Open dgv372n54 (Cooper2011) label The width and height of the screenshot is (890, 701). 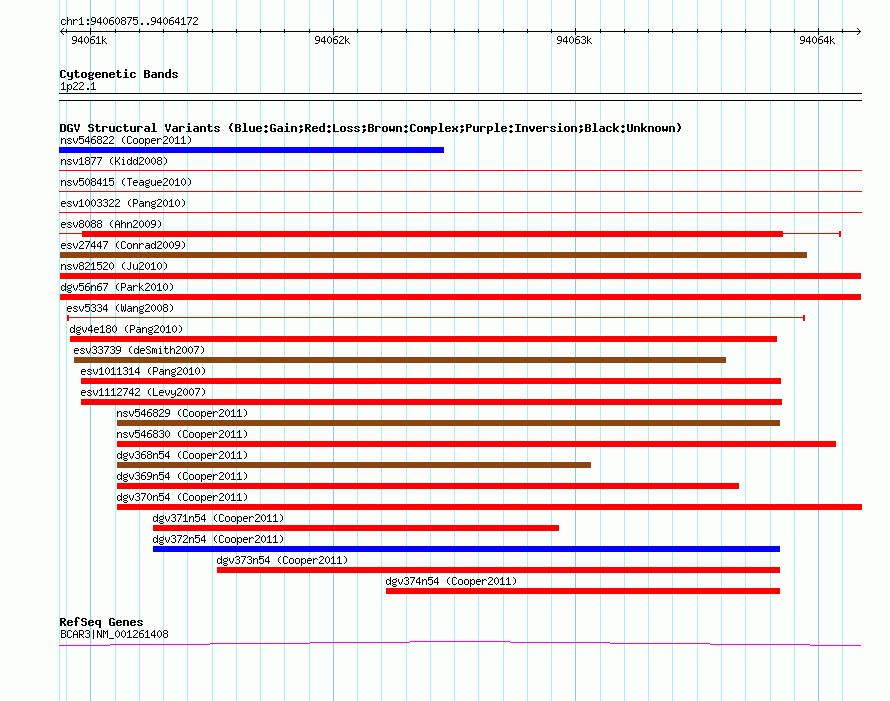219,539
